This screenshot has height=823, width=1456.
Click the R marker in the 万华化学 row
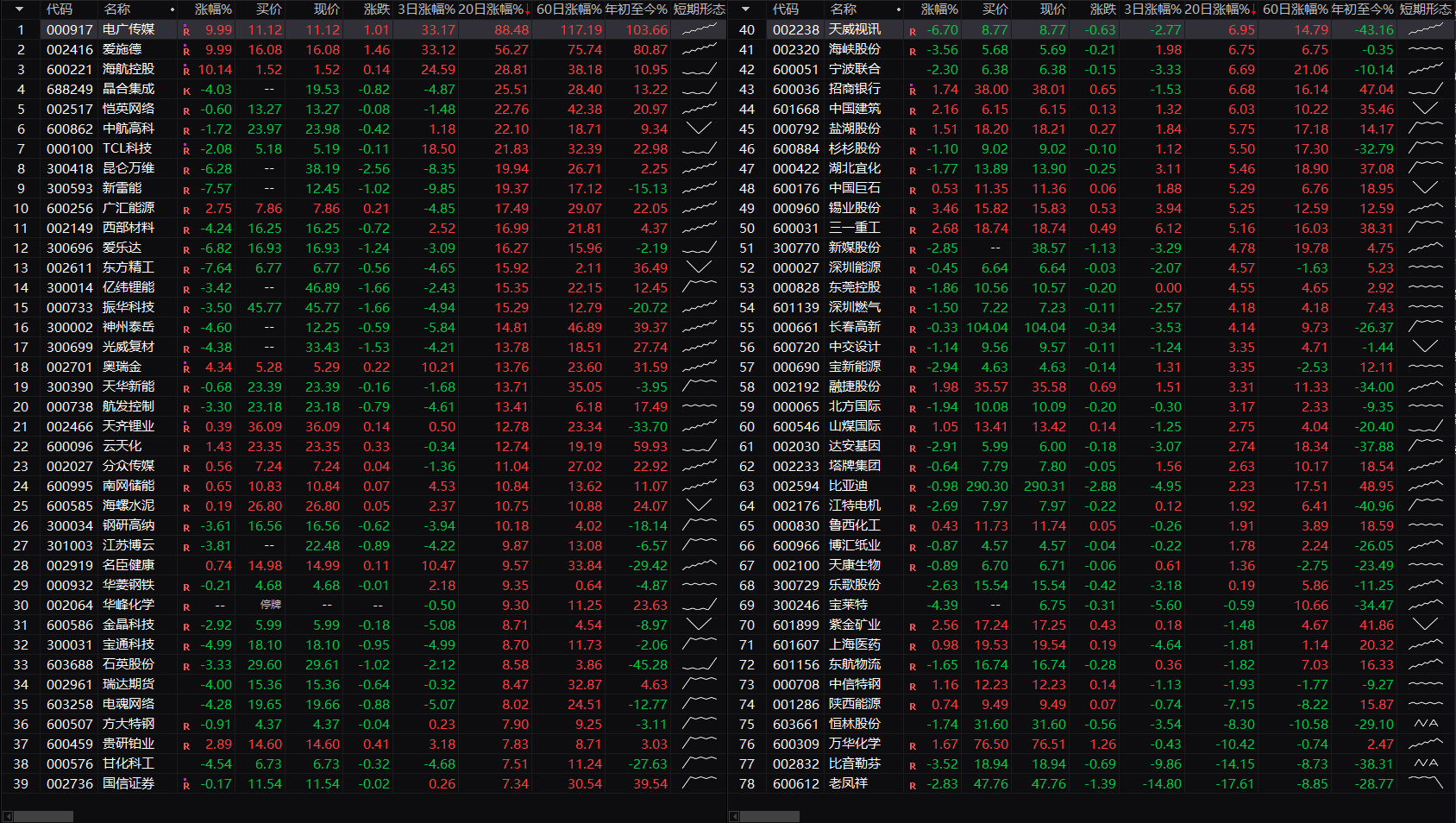pyautogui.click(x=913, y=745)
